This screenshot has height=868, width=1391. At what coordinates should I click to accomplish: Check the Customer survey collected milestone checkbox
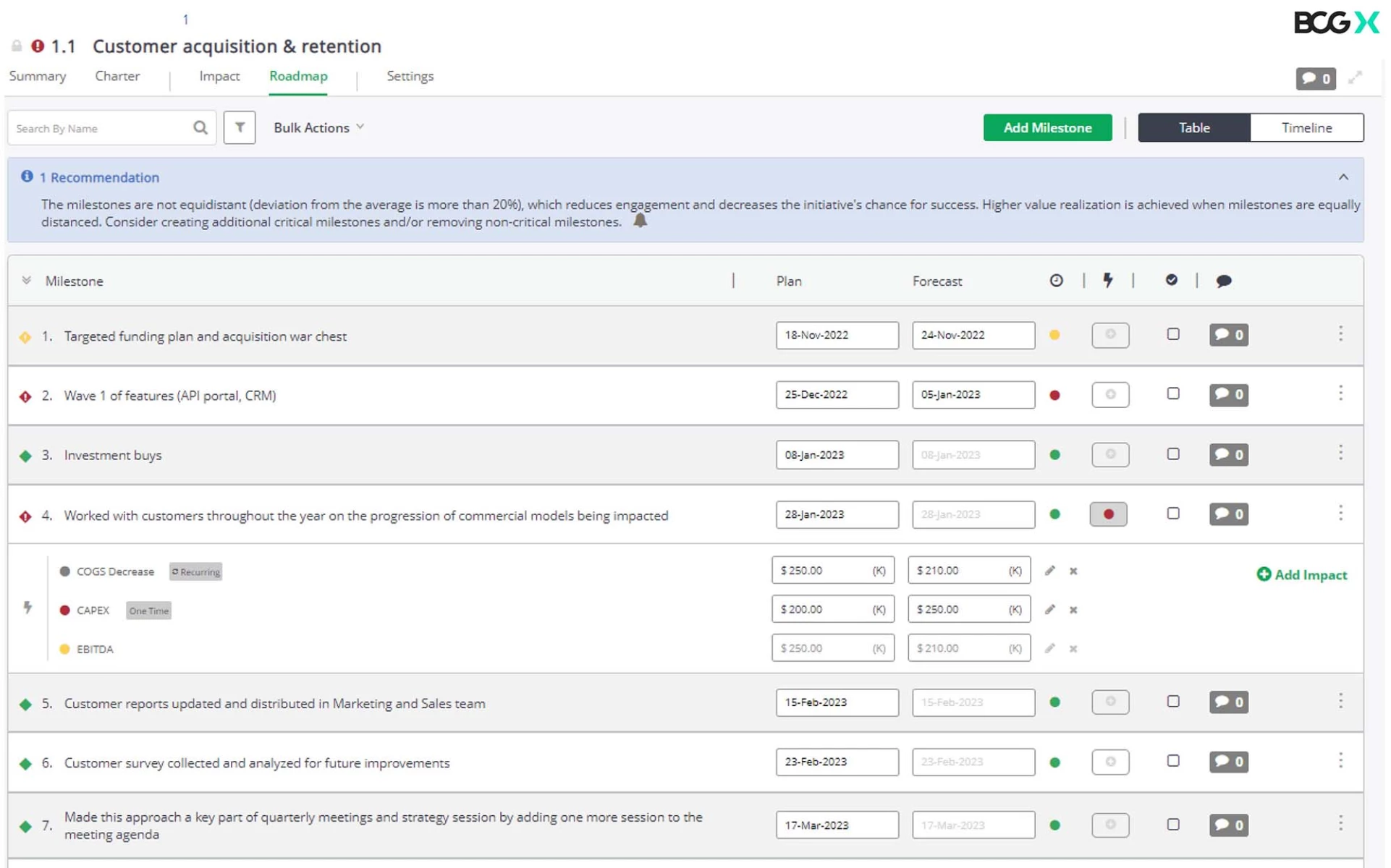1173,761
